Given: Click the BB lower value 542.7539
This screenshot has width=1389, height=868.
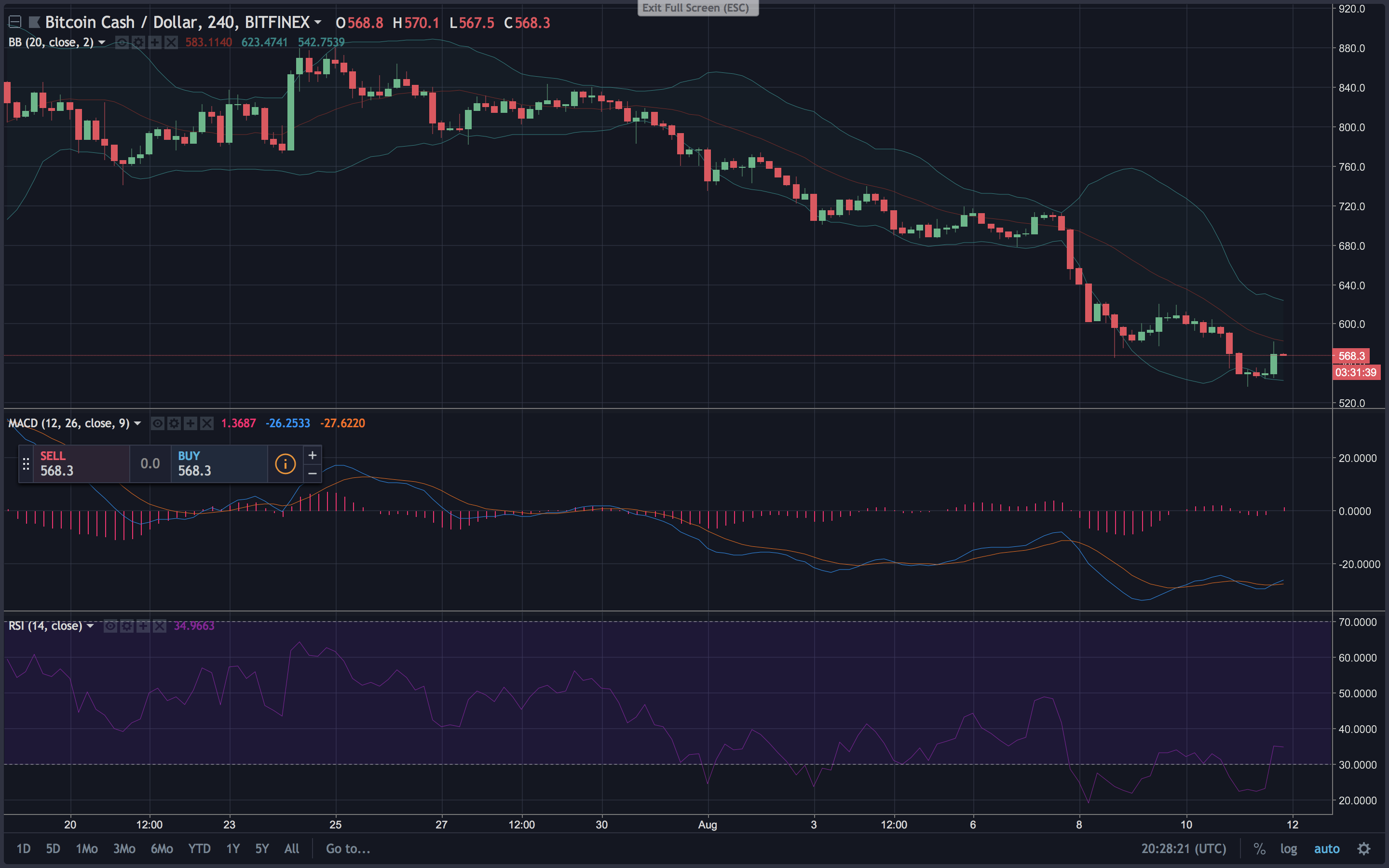Looking at the screenshot, I should click(x=321, y=42).
